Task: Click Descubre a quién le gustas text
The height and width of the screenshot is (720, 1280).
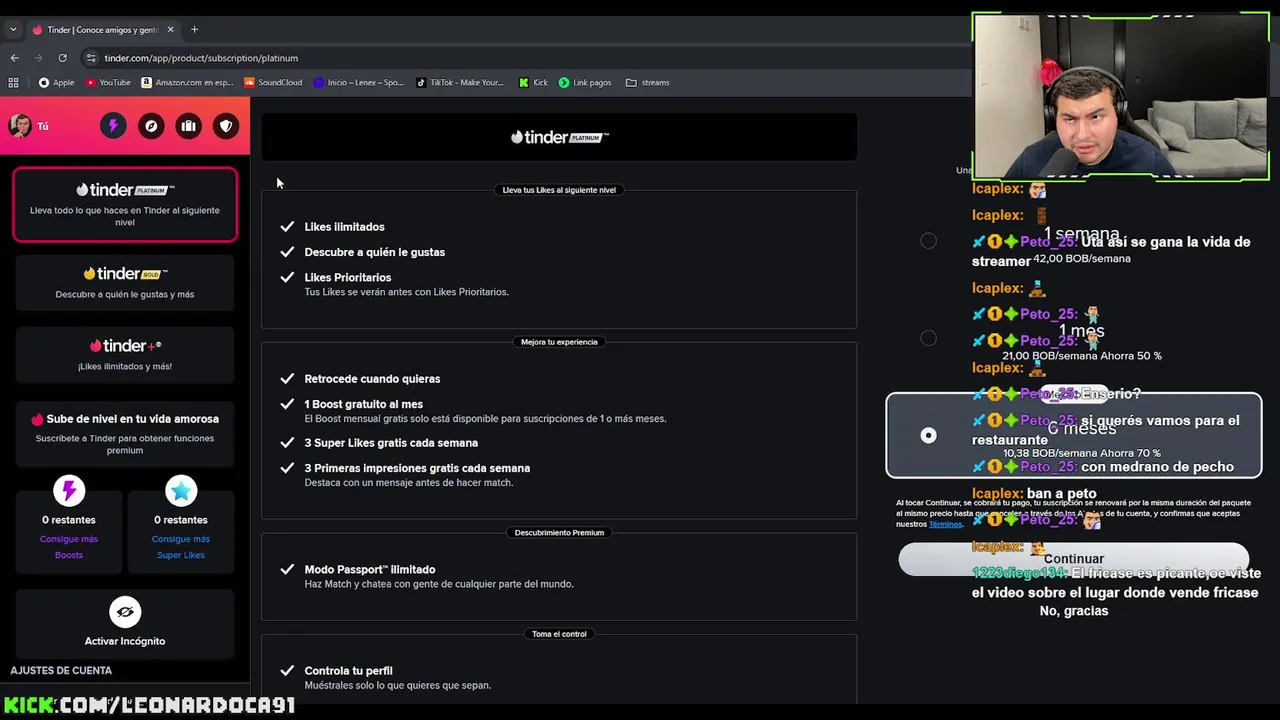Action: pyautogui.click(x=375, y=252)
